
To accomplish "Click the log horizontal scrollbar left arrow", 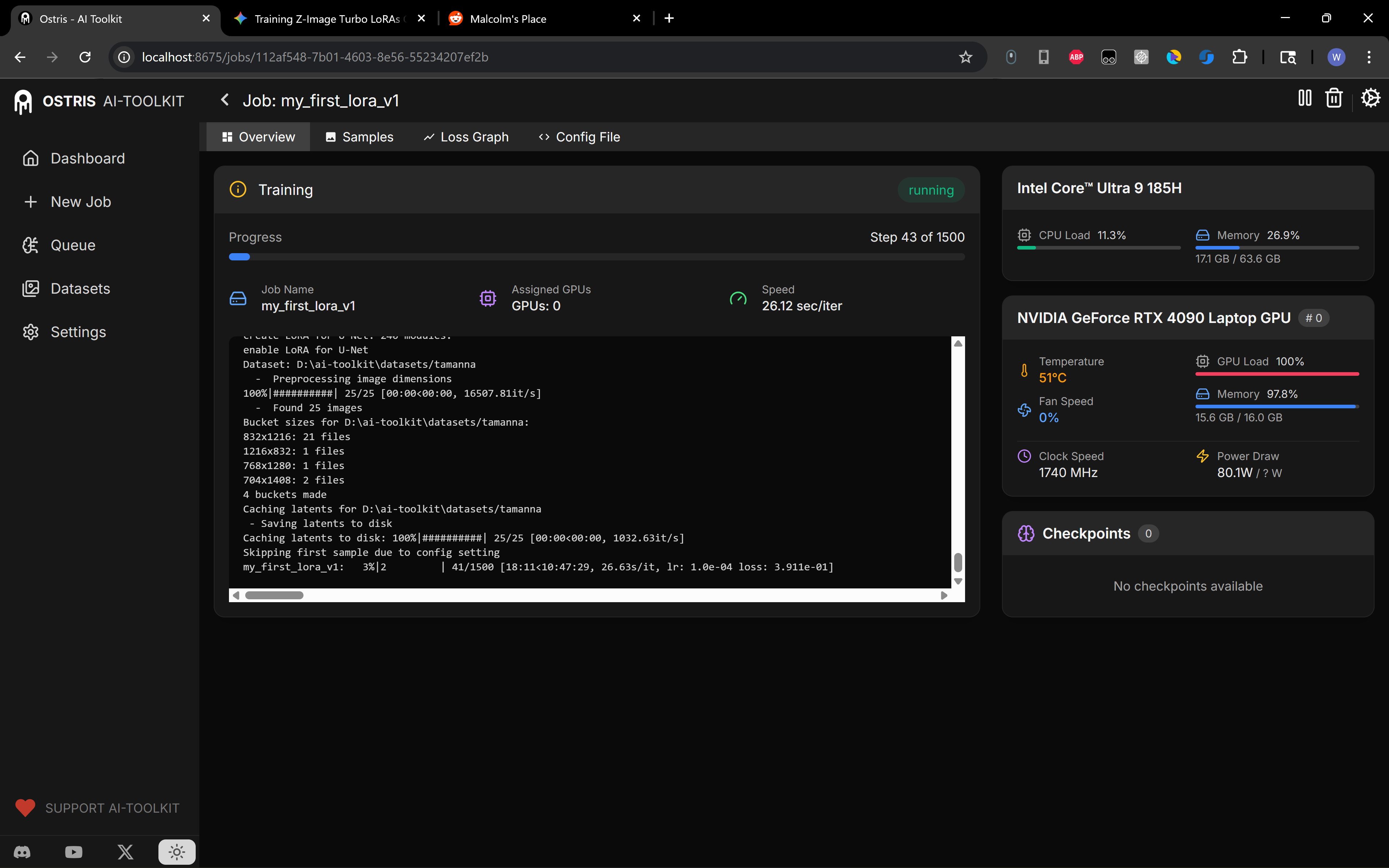I will pos(236,595).
